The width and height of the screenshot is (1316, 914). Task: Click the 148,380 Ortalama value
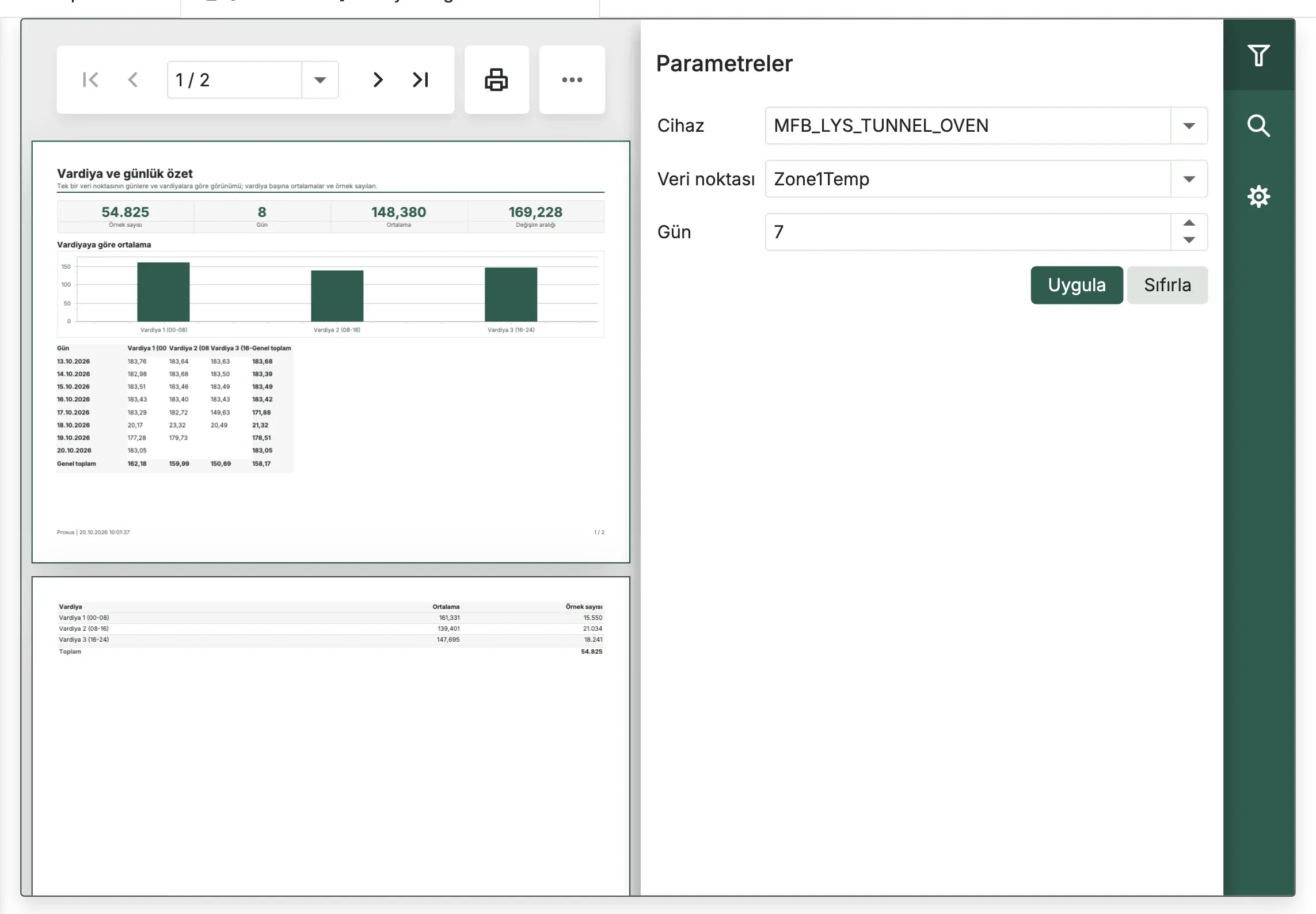click(x=399, y=212)
